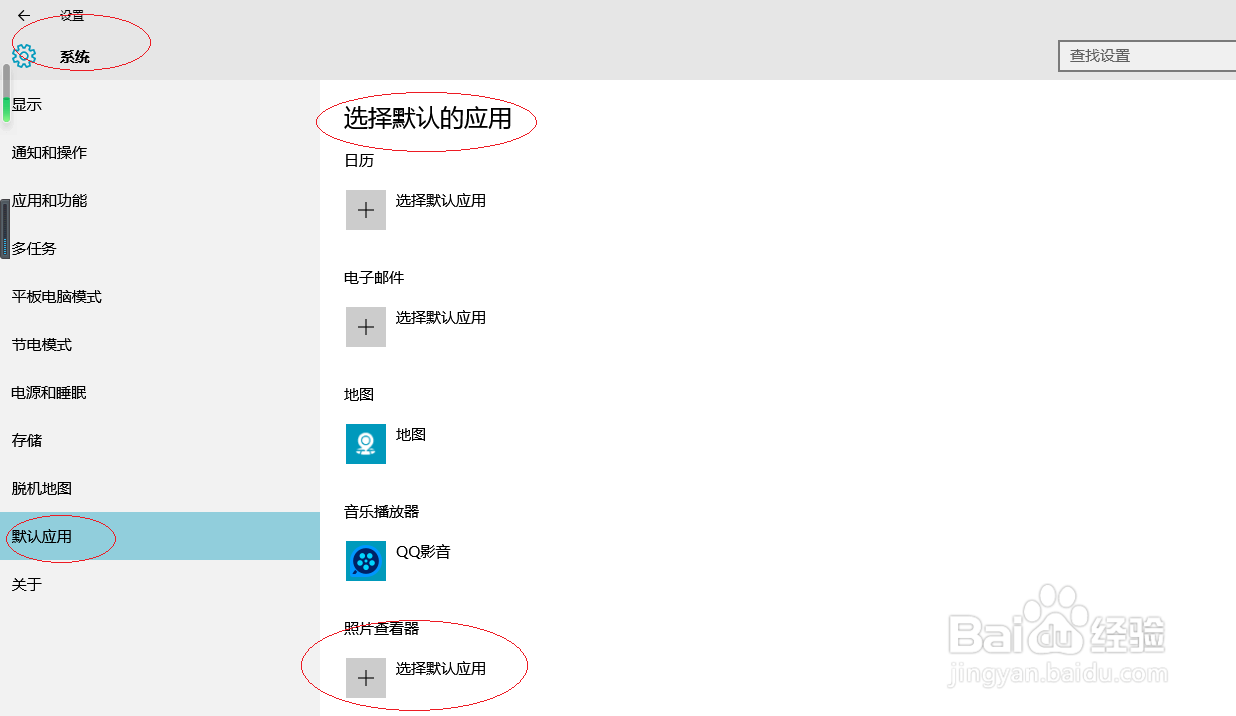Click the plus icon under 照片查看器

pyautogui.click(x=365, y=678)
